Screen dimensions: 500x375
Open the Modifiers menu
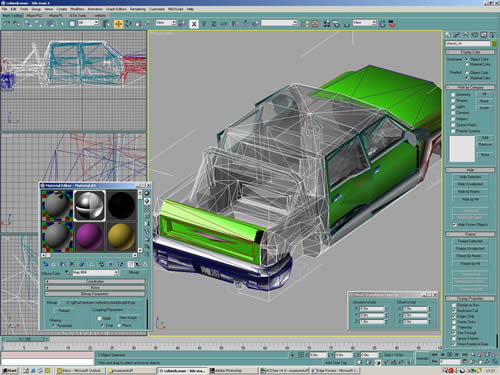click(77, 9)
